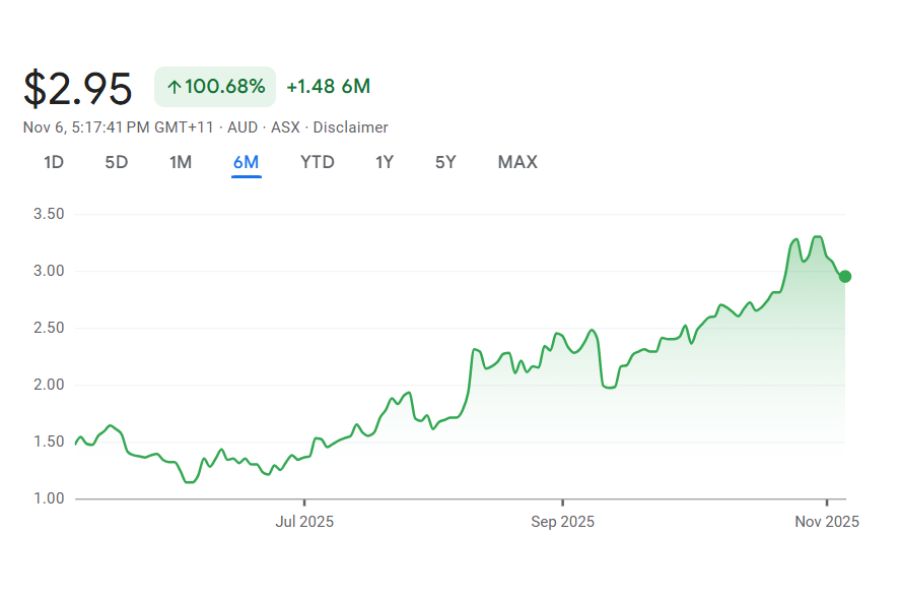This screenshot has height=600, width=900.
Task: Click the Jul 2025 axis label
Action: pyautogui.click(x=305, y=521)
